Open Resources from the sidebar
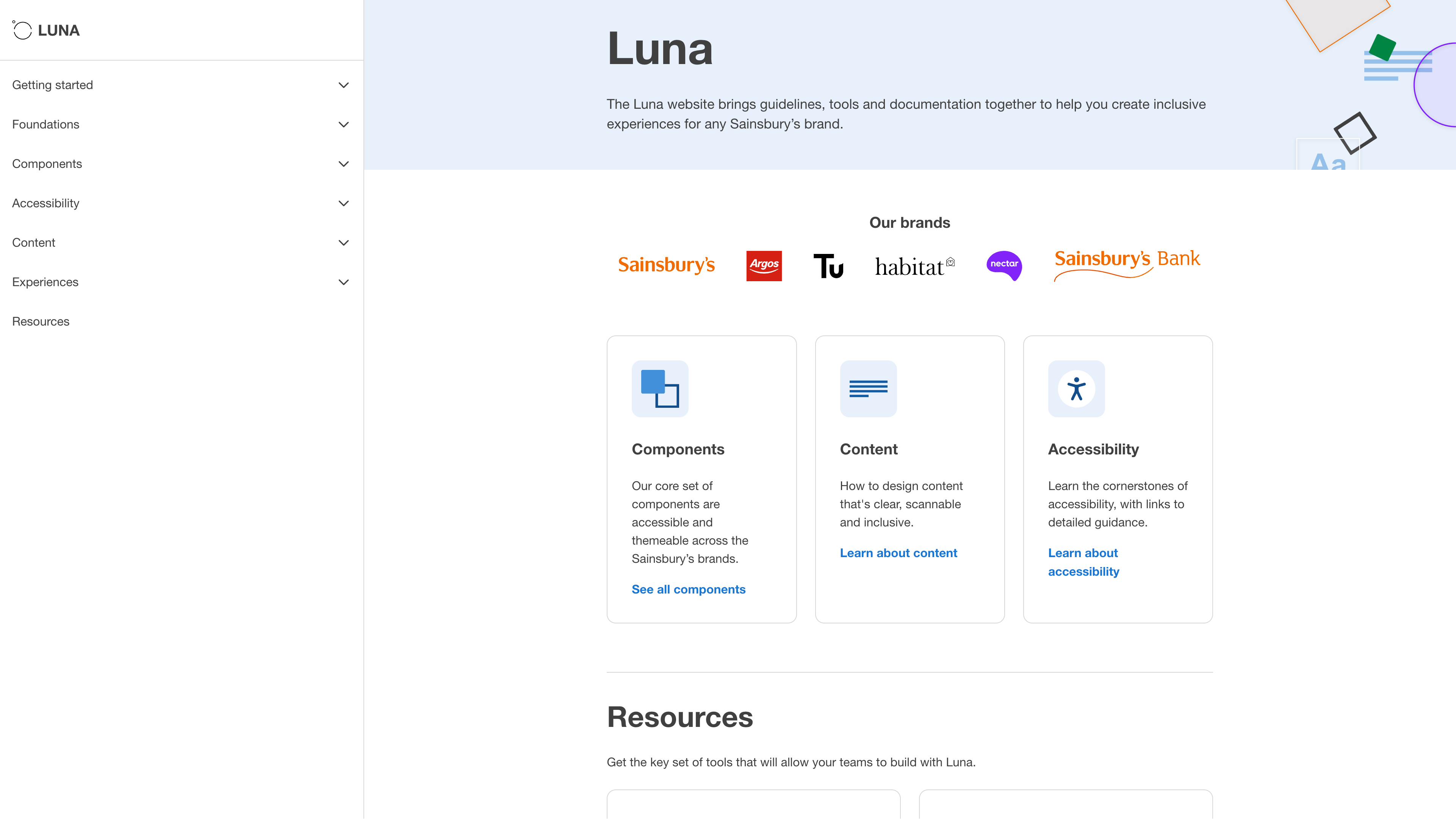Viewport: 1456px width, 819px height. (x=40, y=321)
